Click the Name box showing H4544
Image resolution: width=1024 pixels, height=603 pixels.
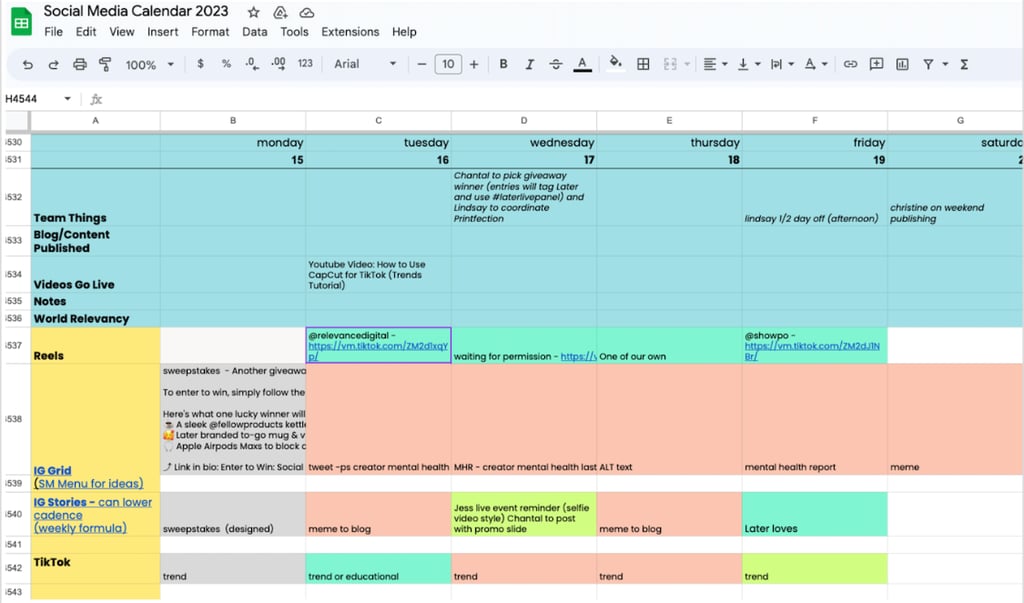point(38,99)
